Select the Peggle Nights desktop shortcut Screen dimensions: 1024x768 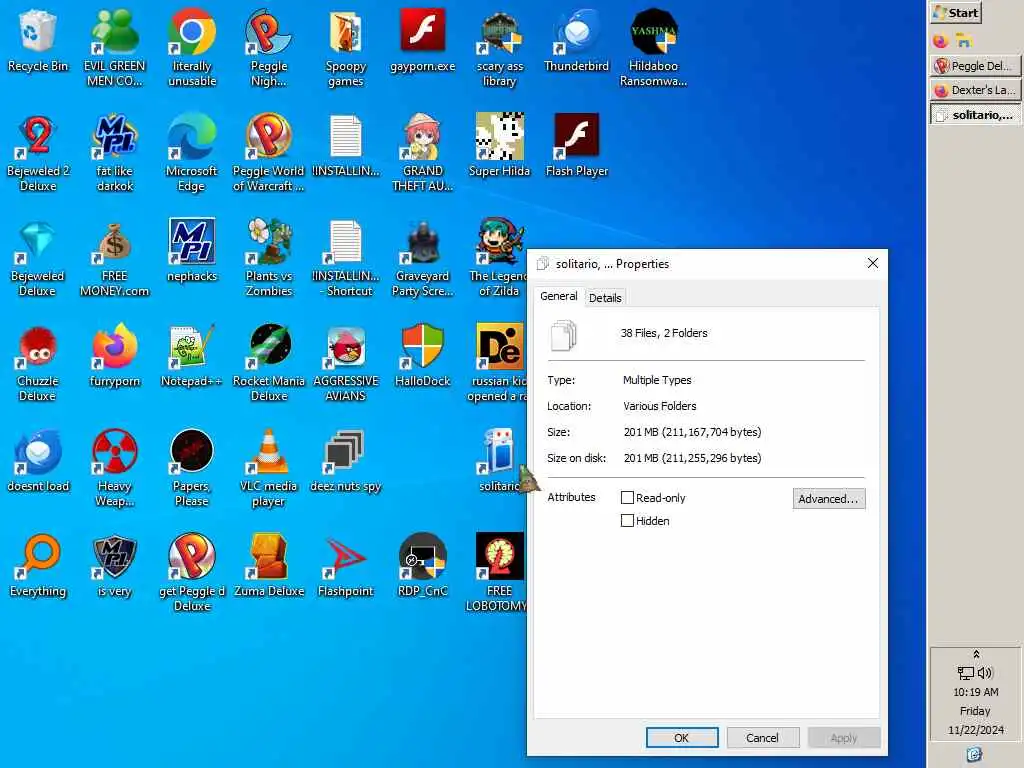[268, 48]
